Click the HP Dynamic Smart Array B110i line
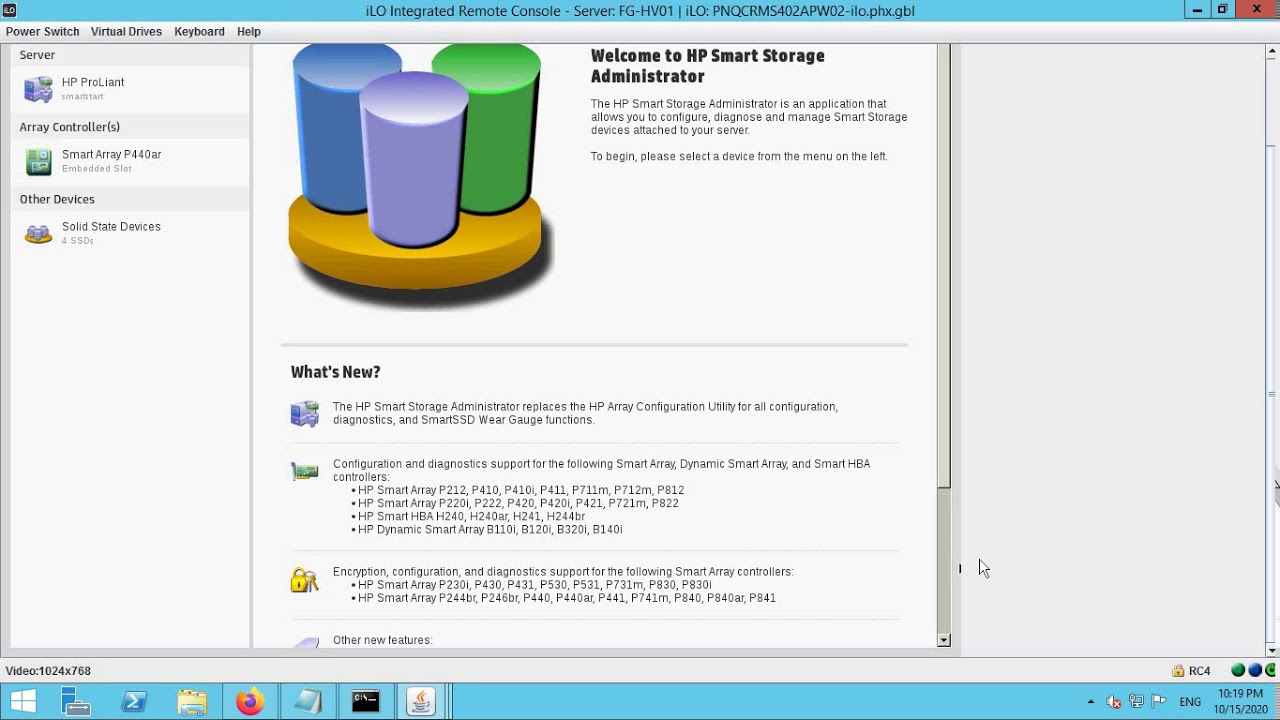1280x720 pixels. pos(490,530)
